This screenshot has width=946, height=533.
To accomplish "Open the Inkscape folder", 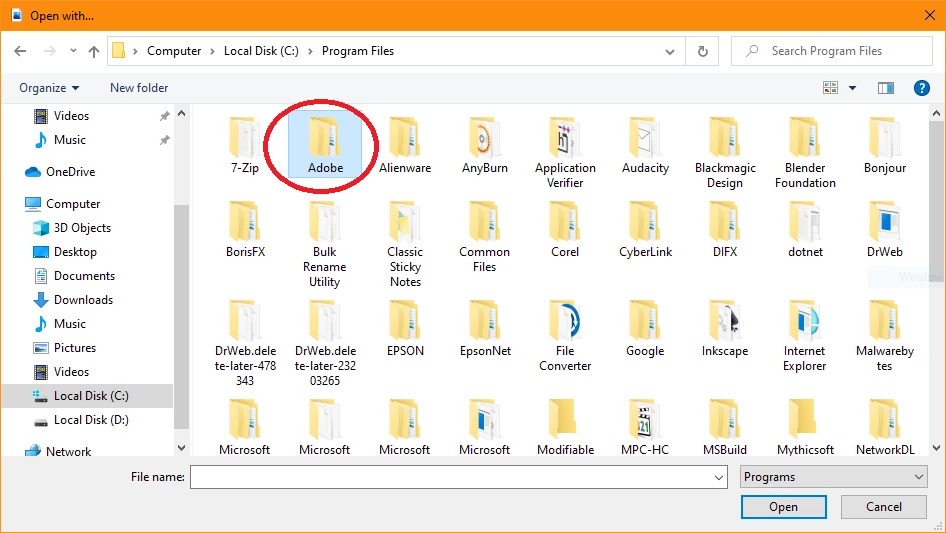I will pos(725,329).
